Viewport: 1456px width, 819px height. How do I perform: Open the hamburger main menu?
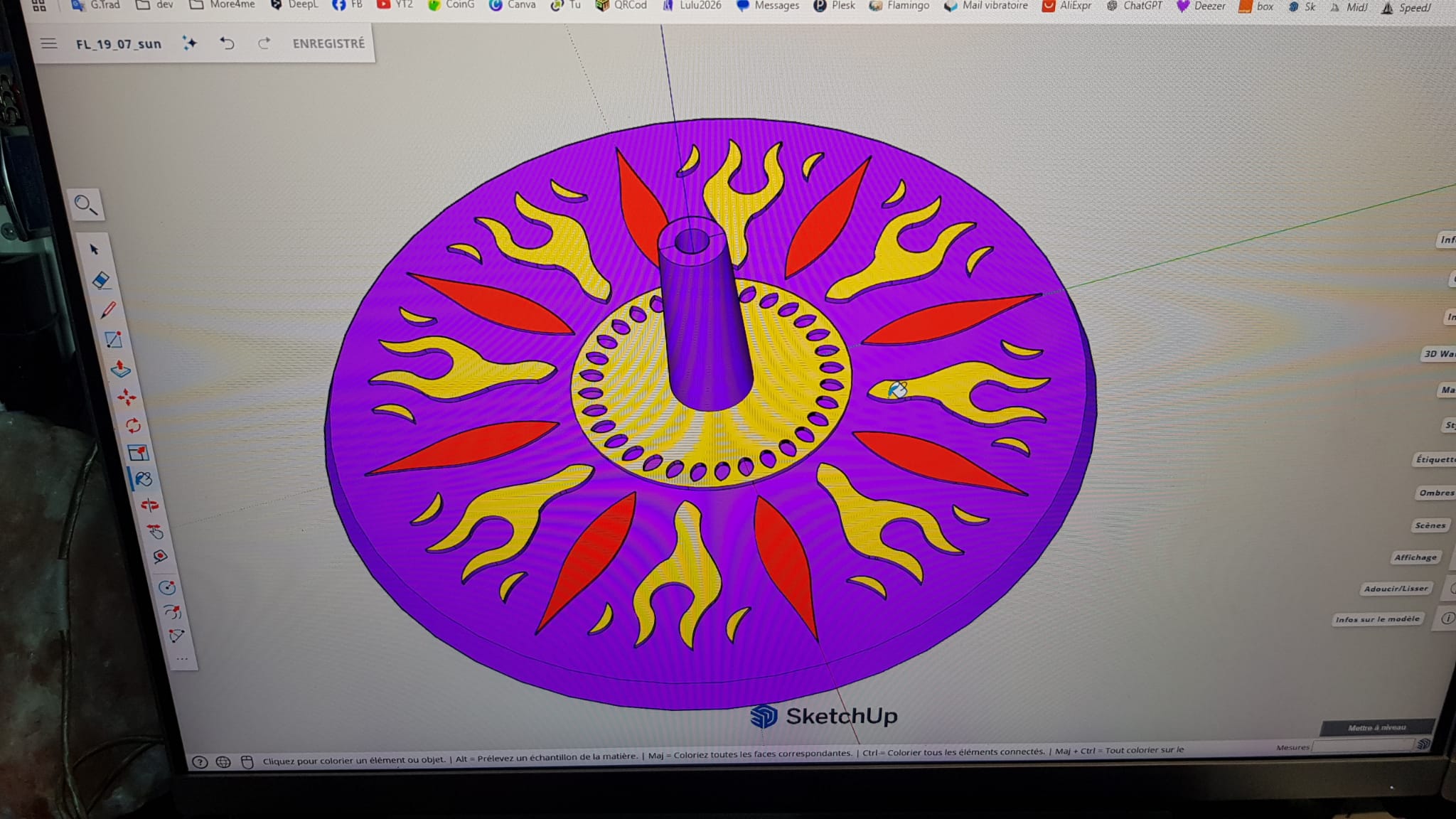pyautogui.click(x=48, y=44)
